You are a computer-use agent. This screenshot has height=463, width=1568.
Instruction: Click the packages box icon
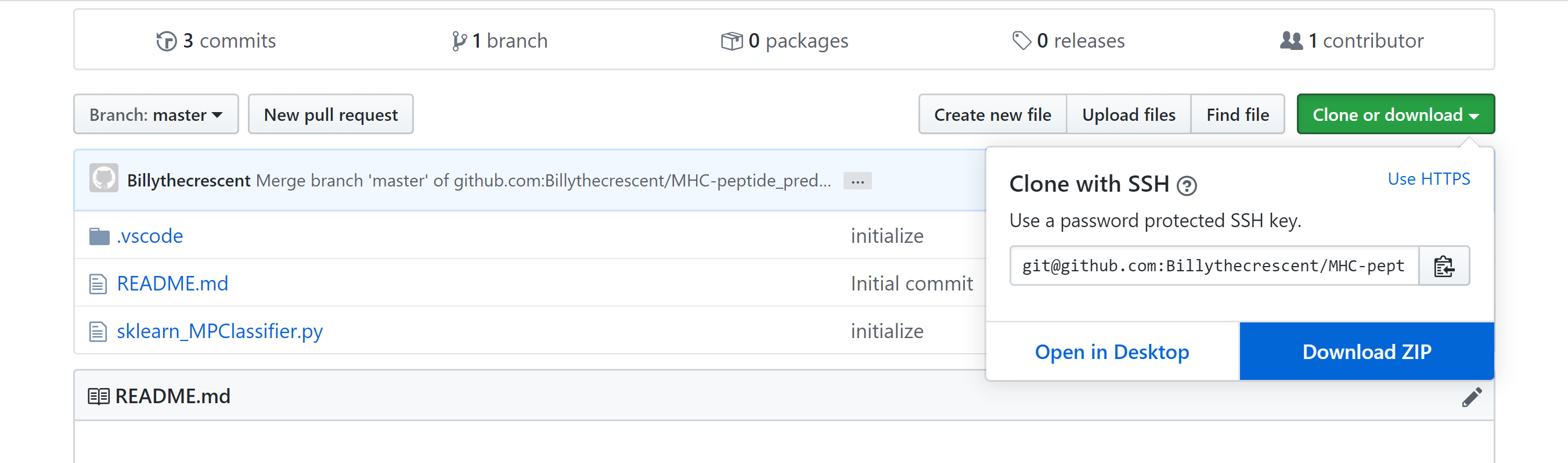coord(731,41)
